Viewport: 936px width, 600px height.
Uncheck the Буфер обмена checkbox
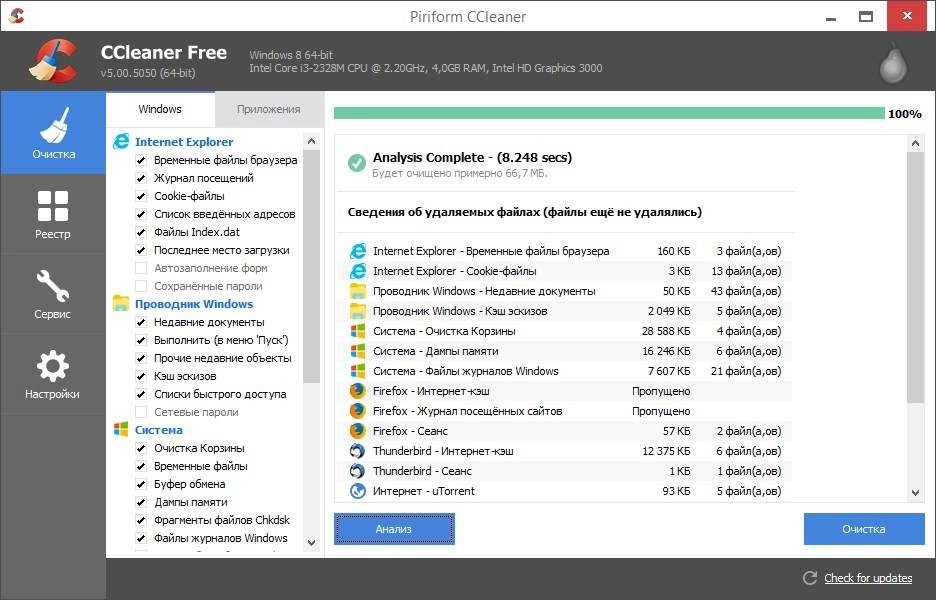click(x=141, y=484)
